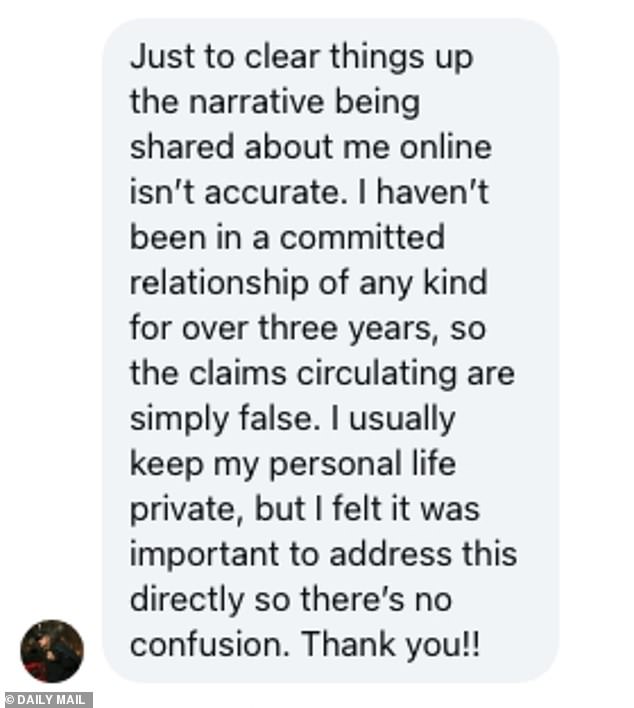This screenshot has width=634, height=708.
Task: Select the line "shared about me online"
Action: (310, 147)
